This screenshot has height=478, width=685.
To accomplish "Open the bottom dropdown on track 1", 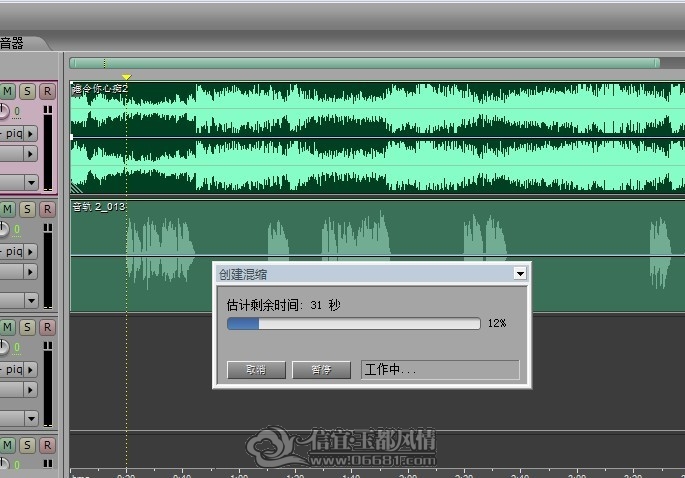I will 31,182.
